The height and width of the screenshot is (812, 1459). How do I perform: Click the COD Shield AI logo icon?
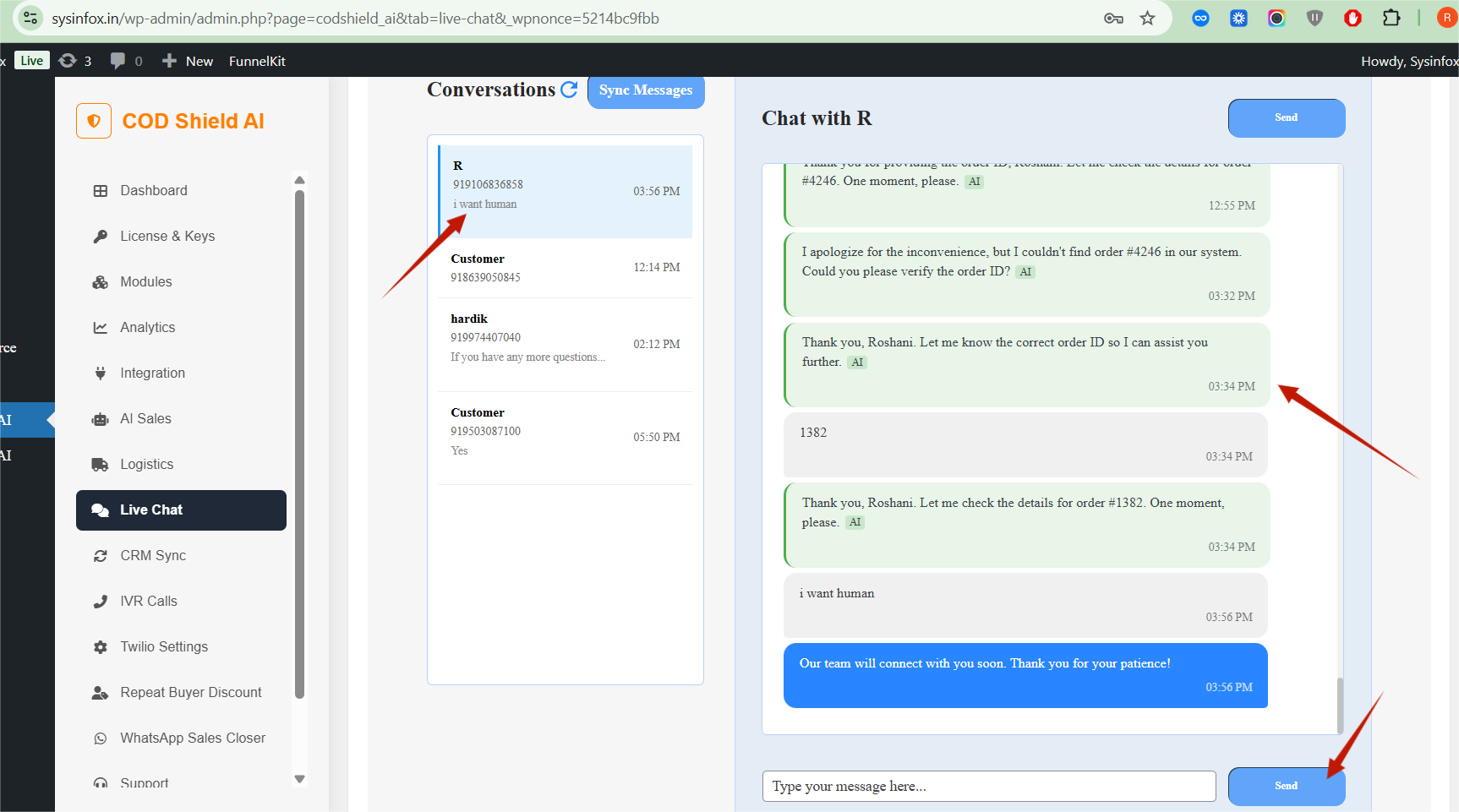pyautogui.click(x=94, y=121)
